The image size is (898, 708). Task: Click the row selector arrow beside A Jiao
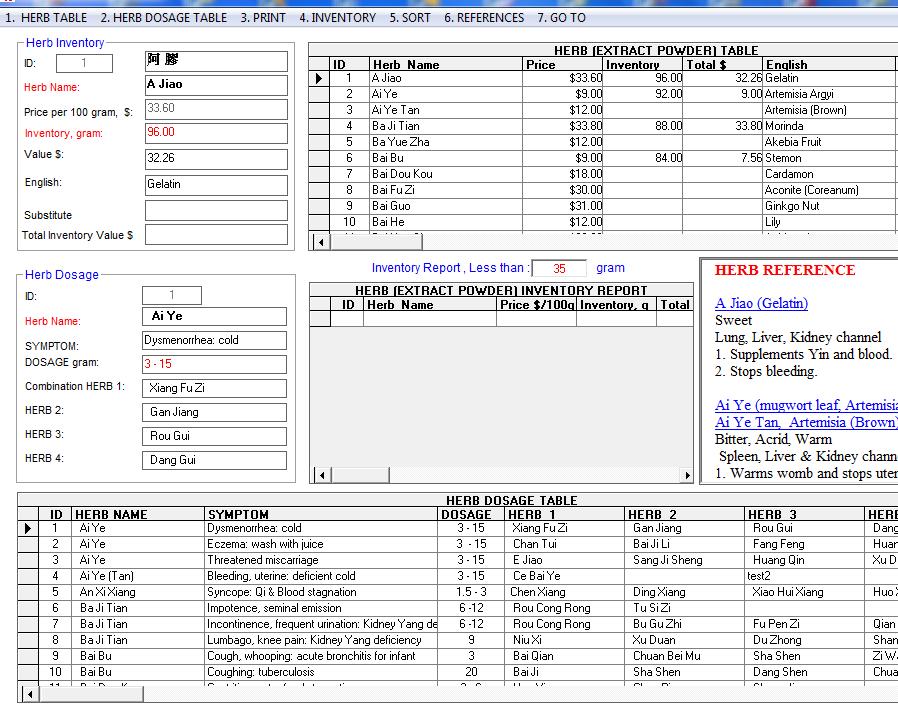click(319, 78)
